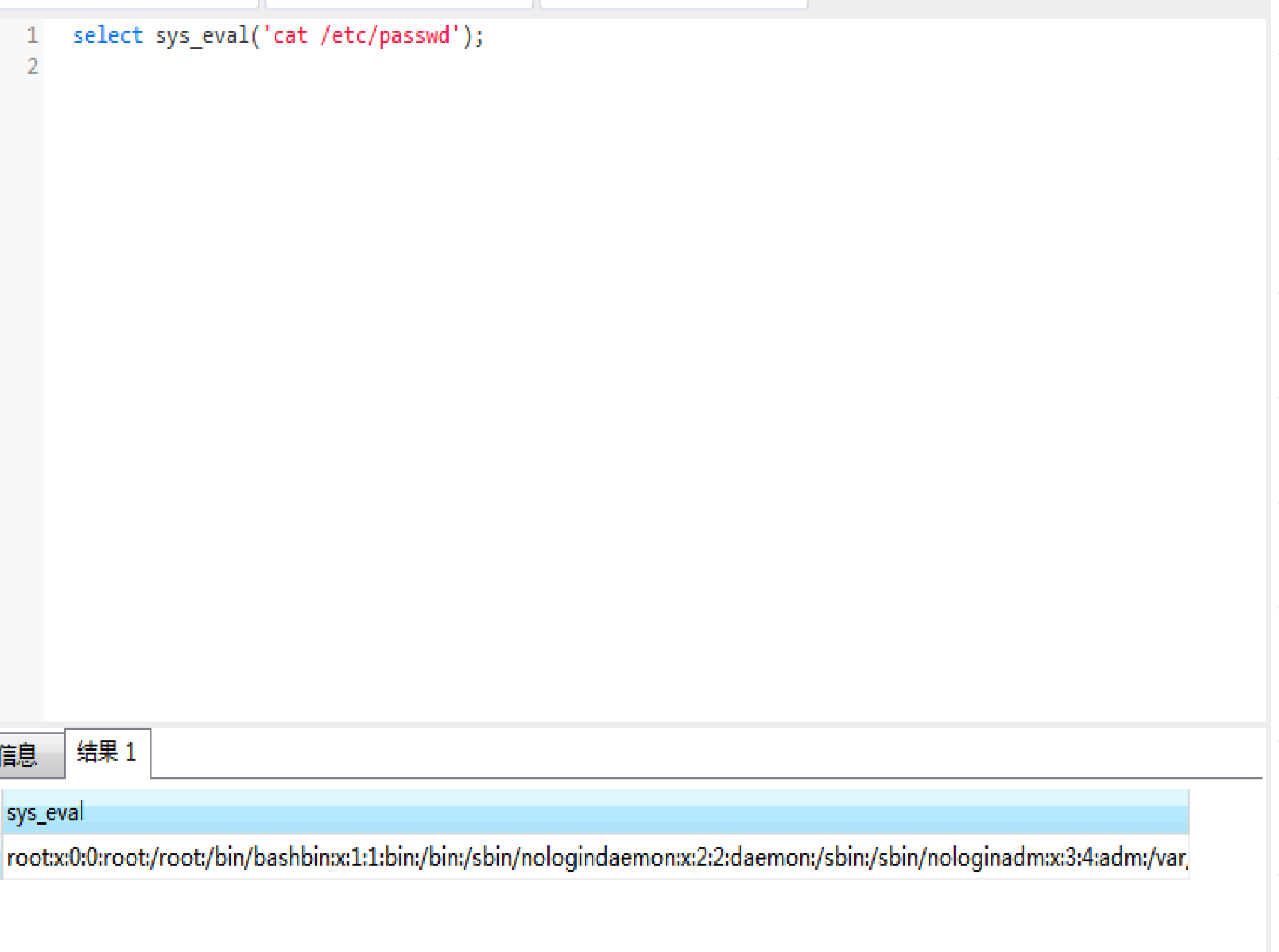
Task: Click line number 1 in the gutter
Action: [32, 35]
